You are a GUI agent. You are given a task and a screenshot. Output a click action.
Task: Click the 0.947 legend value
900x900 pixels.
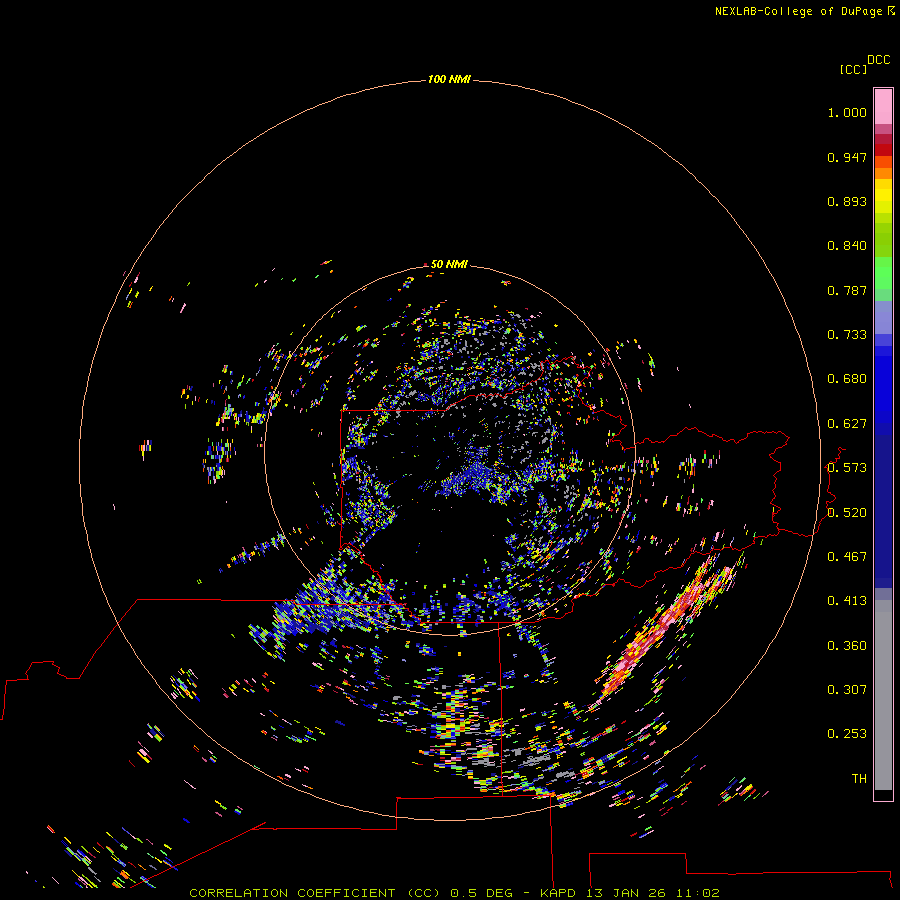click(847, 157)
